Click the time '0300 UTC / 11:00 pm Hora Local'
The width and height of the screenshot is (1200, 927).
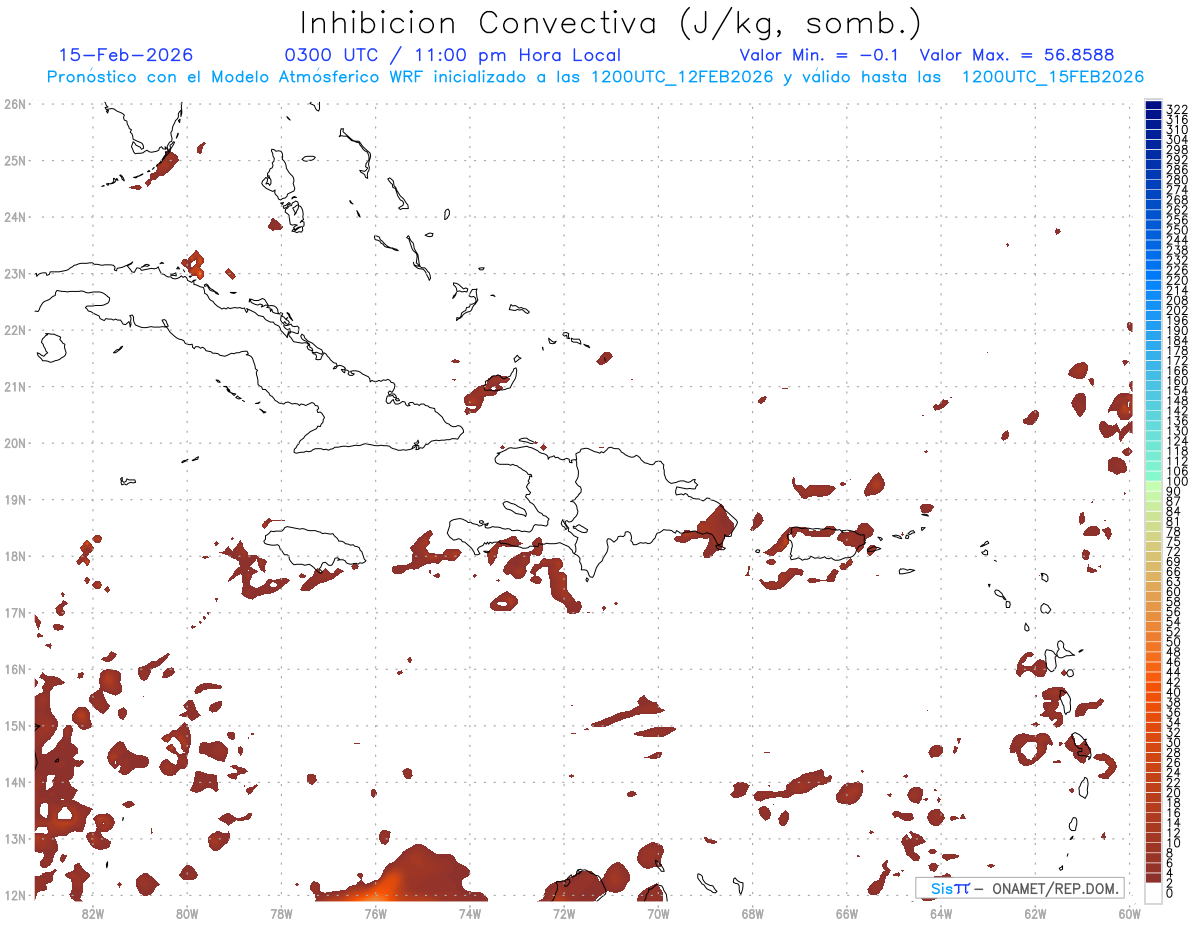pyautogui.click(x=453, y=55)
